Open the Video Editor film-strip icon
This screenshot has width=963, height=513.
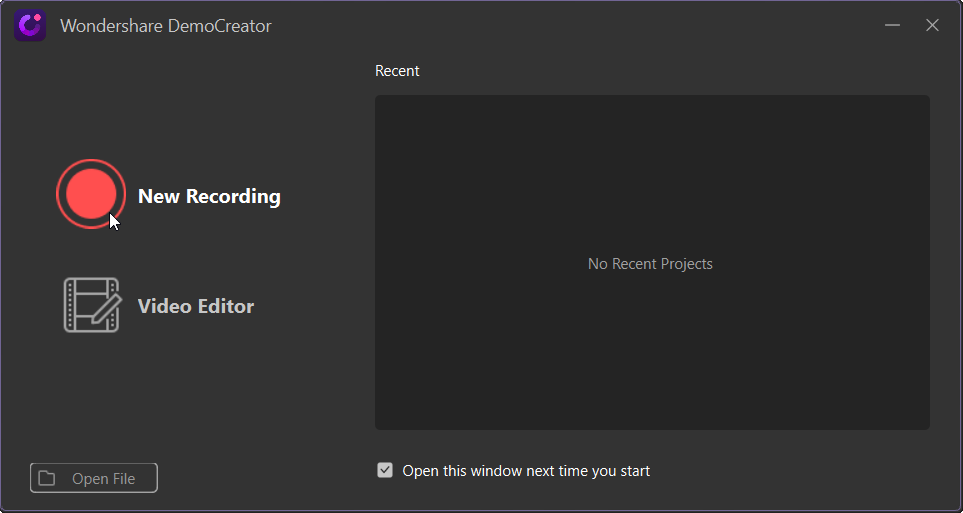pyautogui.click(x=91, y=305)
